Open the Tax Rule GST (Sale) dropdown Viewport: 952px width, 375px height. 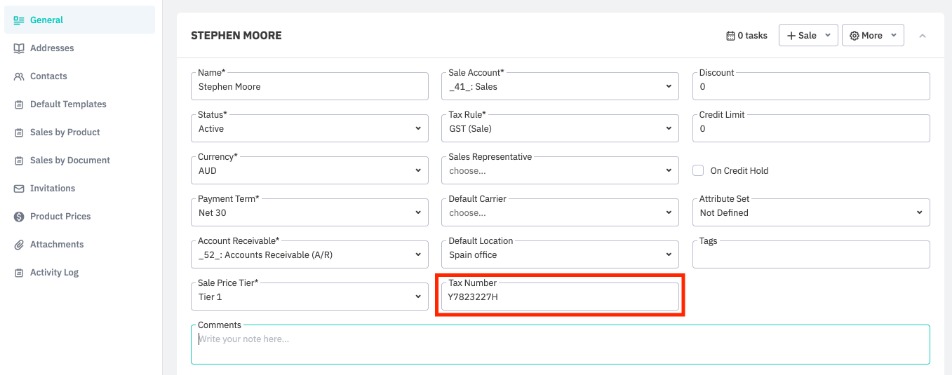560,129
